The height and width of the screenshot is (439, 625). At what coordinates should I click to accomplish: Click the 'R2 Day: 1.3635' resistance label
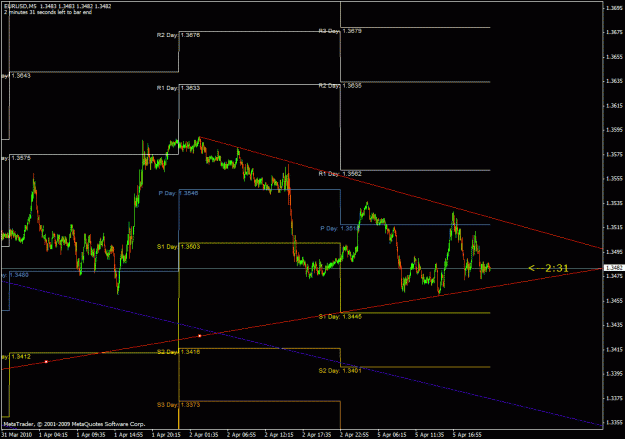[x=340, y=85]
